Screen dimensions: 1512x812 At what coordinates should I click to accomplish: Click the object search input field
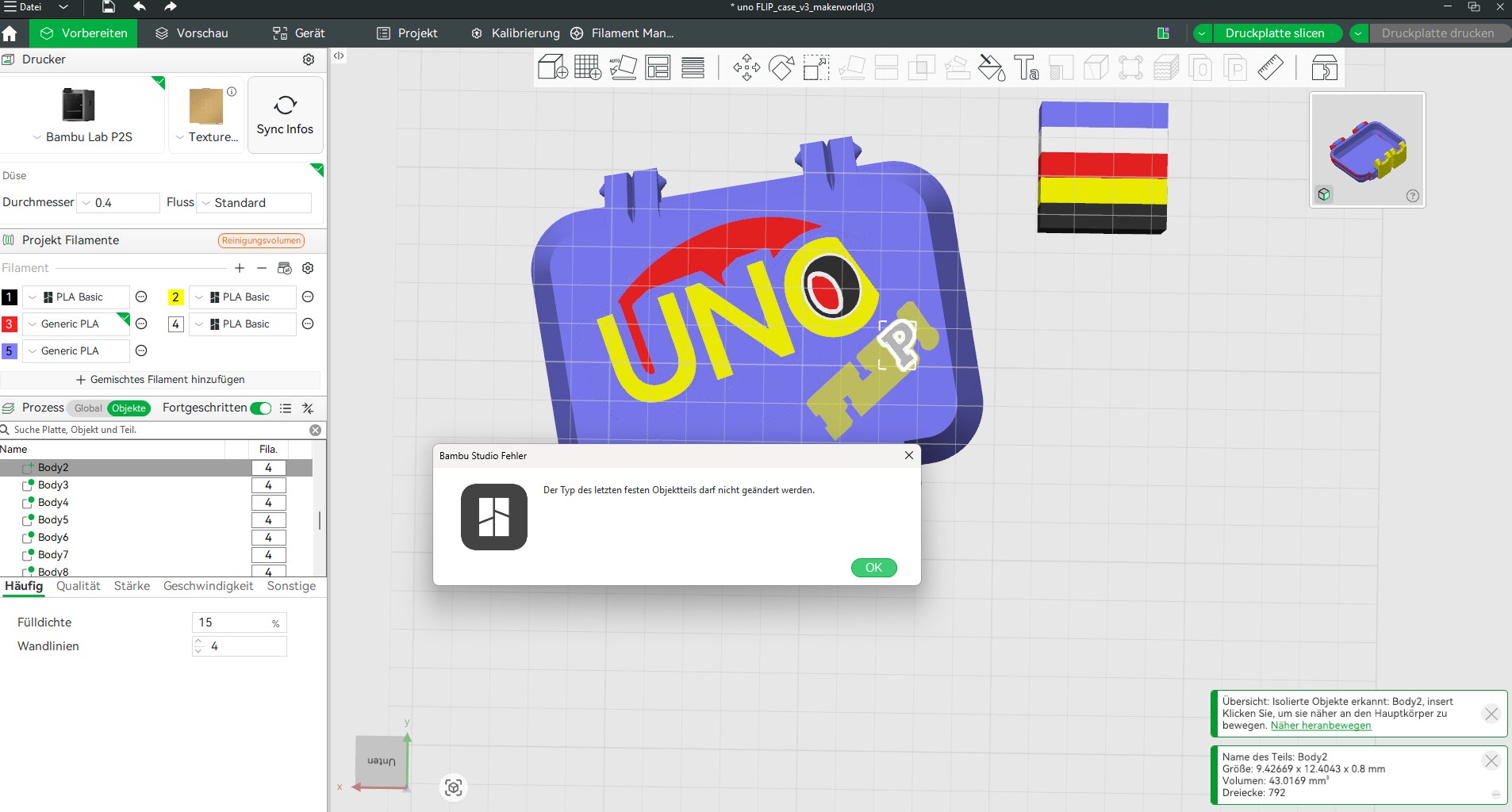[x=159, y=430]
